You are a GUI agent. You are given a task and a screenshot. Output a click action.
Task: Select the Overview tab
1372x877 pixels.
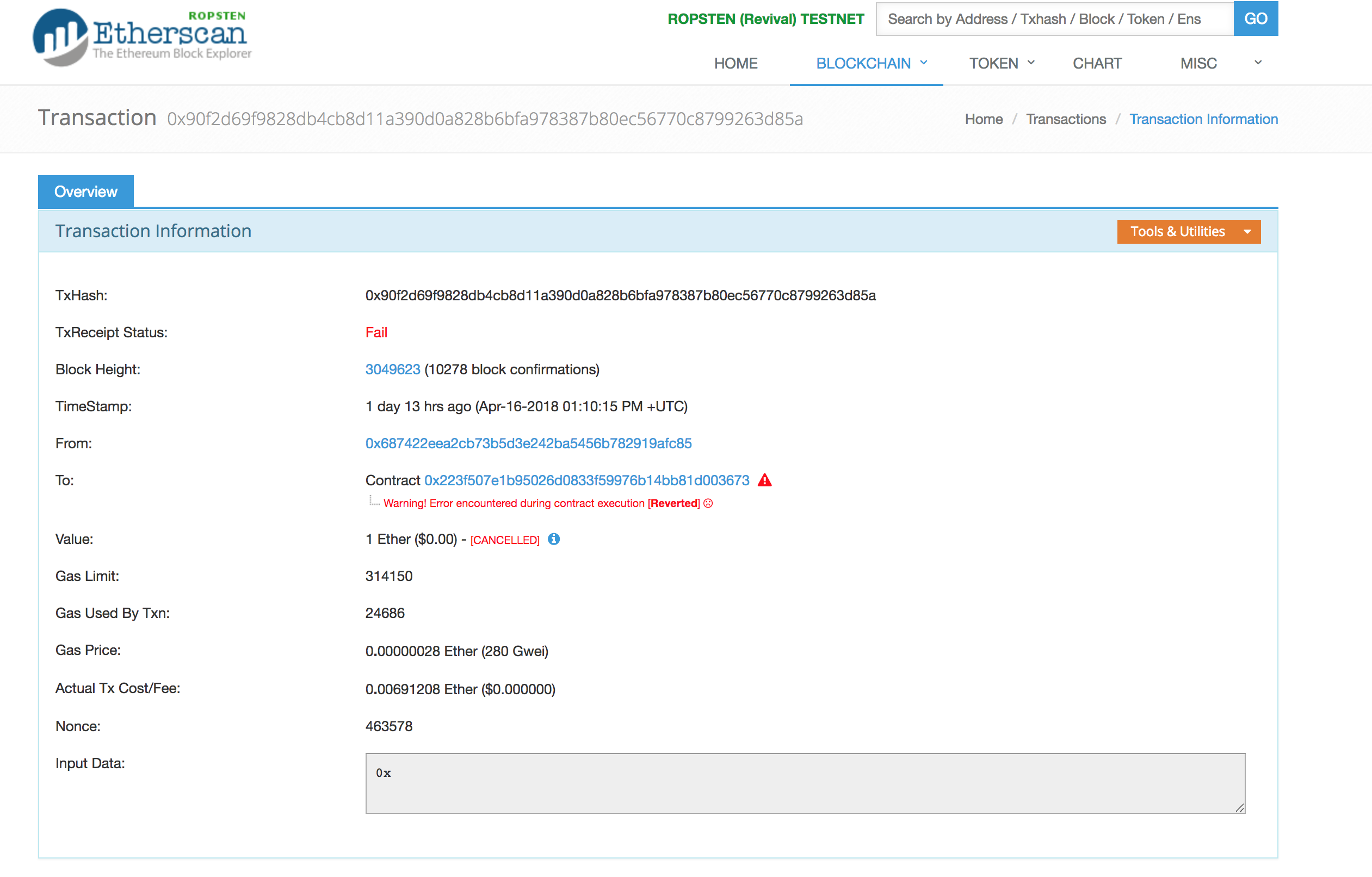tap(86, 192)
